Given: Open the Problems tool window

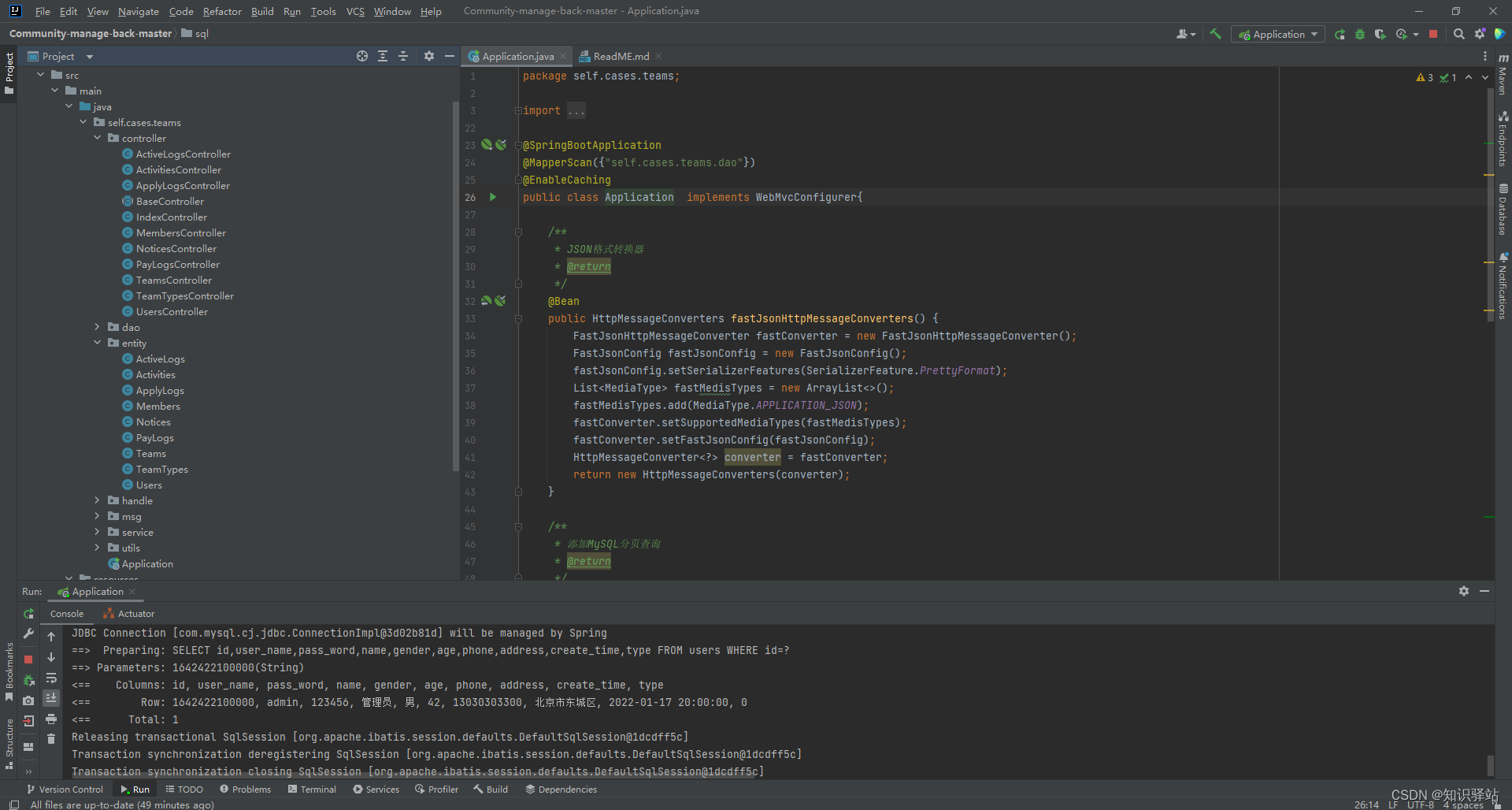Looking at the screenshot, I should tap(245, 789).
